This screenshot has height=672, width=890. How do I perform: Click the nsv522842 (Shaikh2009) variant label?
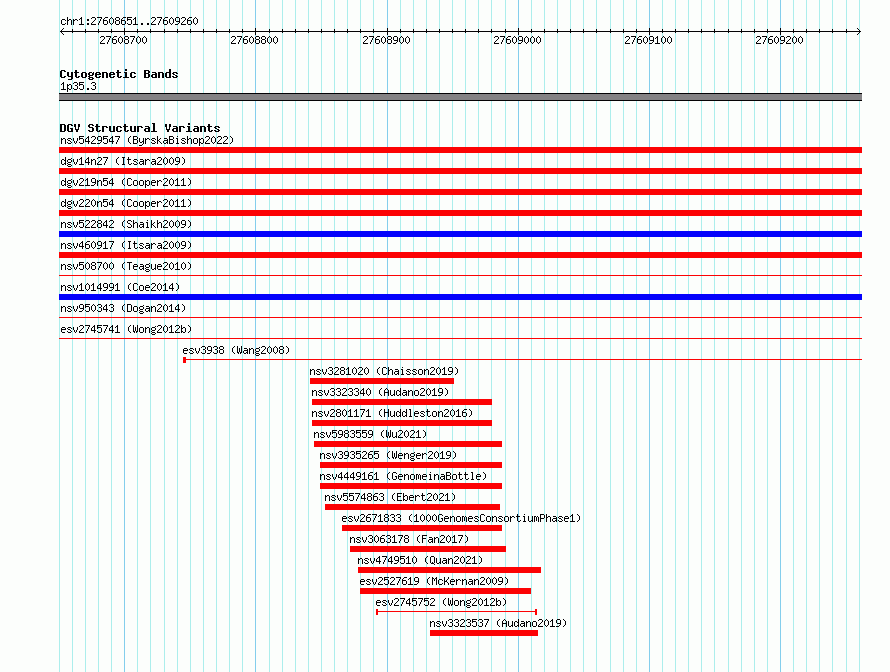click(126, 224)
